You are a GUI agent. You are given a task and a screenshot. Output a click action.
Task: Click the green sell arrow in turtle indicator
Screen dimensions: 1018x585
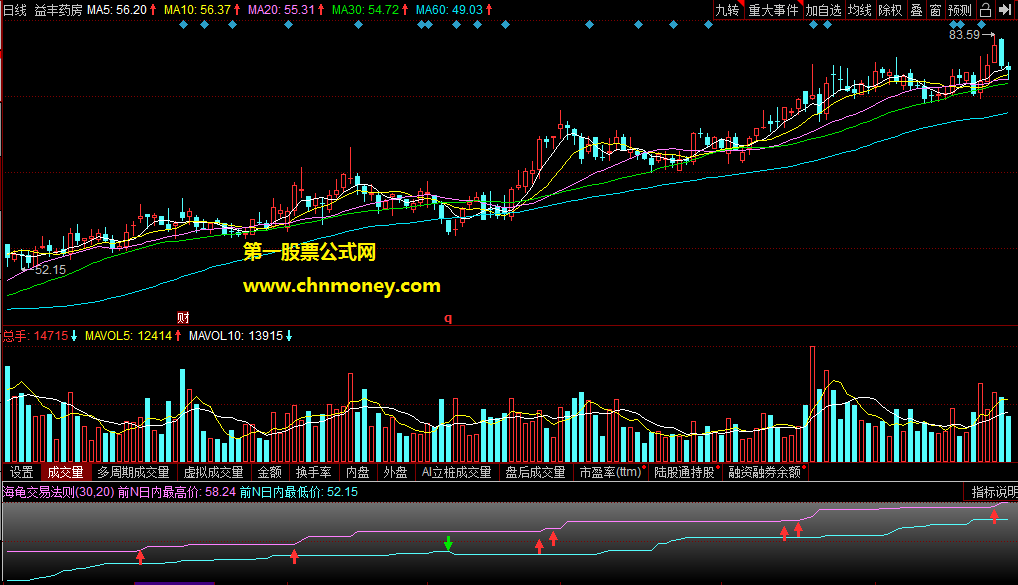(448, 543)
